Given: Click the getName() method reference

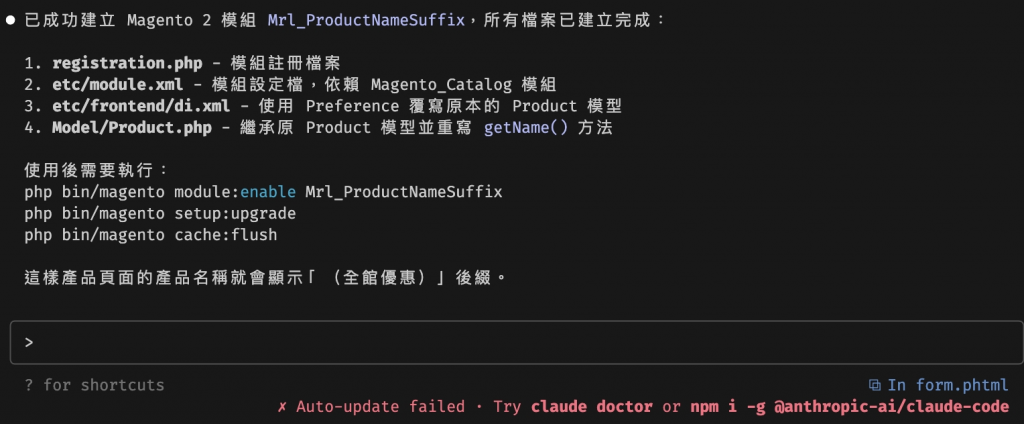Looking at the screenshot, I should coord(526,127).
